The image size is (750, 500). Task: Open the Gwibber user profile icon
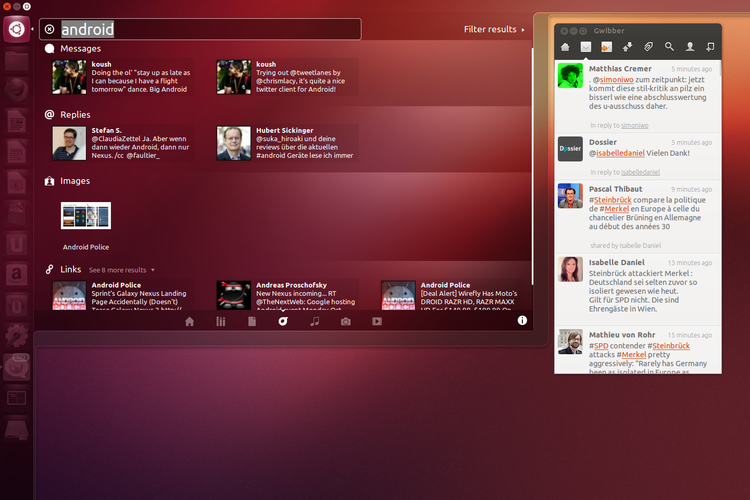coord(690,47)
